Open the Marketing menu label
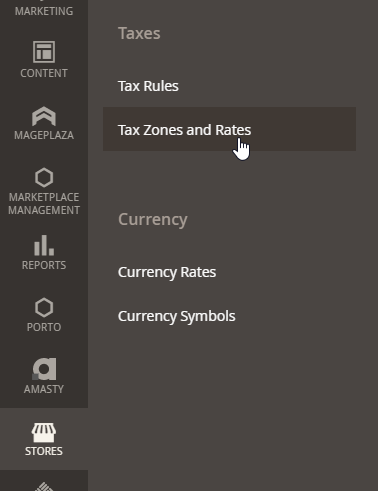 44,11
